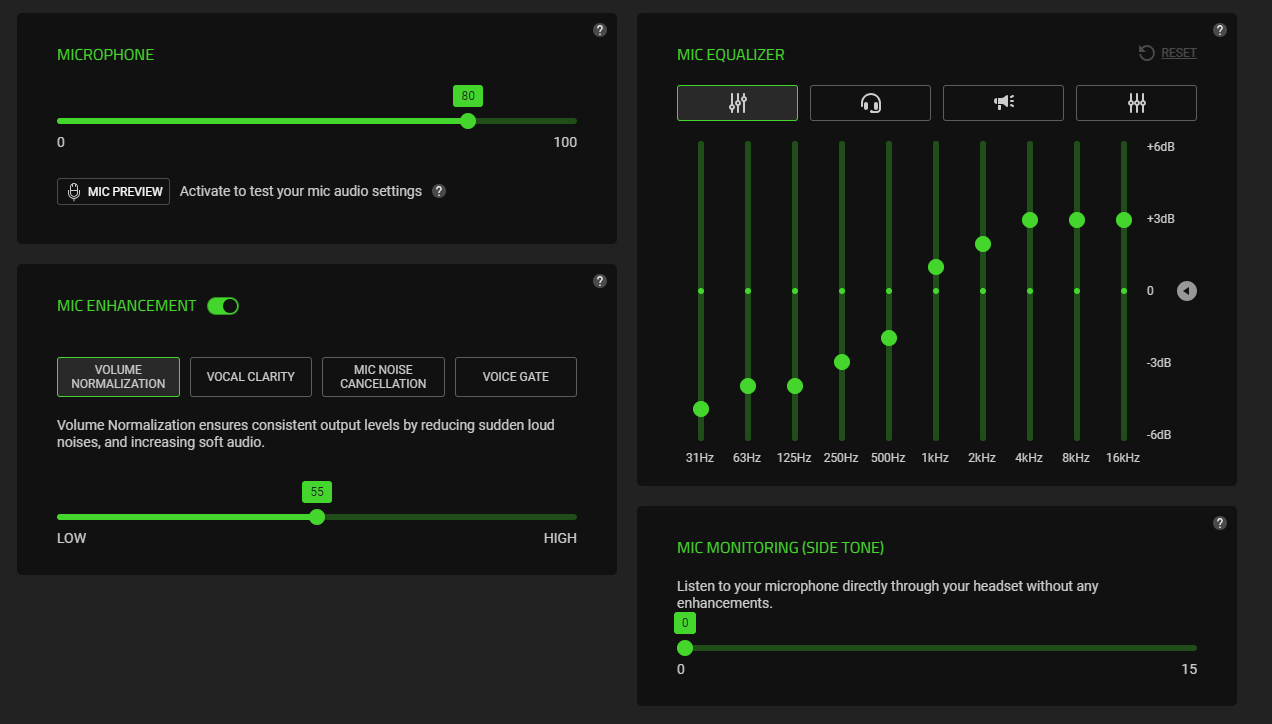Open the Voice Gate tab
The height and width of the screenshot is (724, 1272).
tap(516, 377)
